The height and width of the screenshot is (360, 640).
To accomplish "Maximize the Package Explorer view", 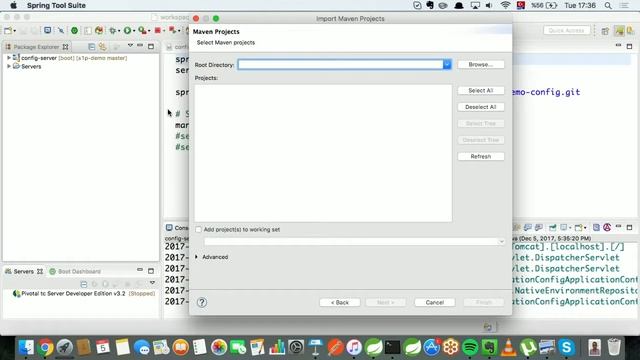I will tap(151, 47).
